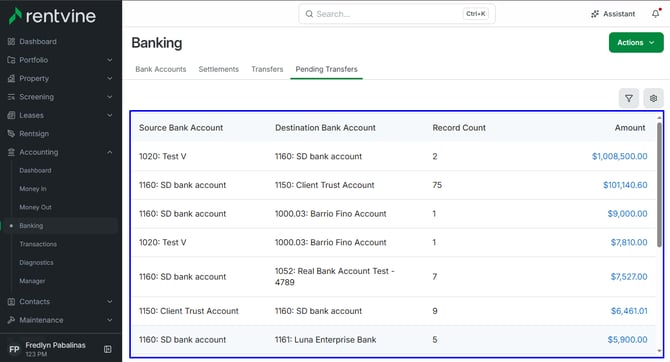Open the $5,900.00 amount link
Screen dimensions: 670x362
(627, 339)
